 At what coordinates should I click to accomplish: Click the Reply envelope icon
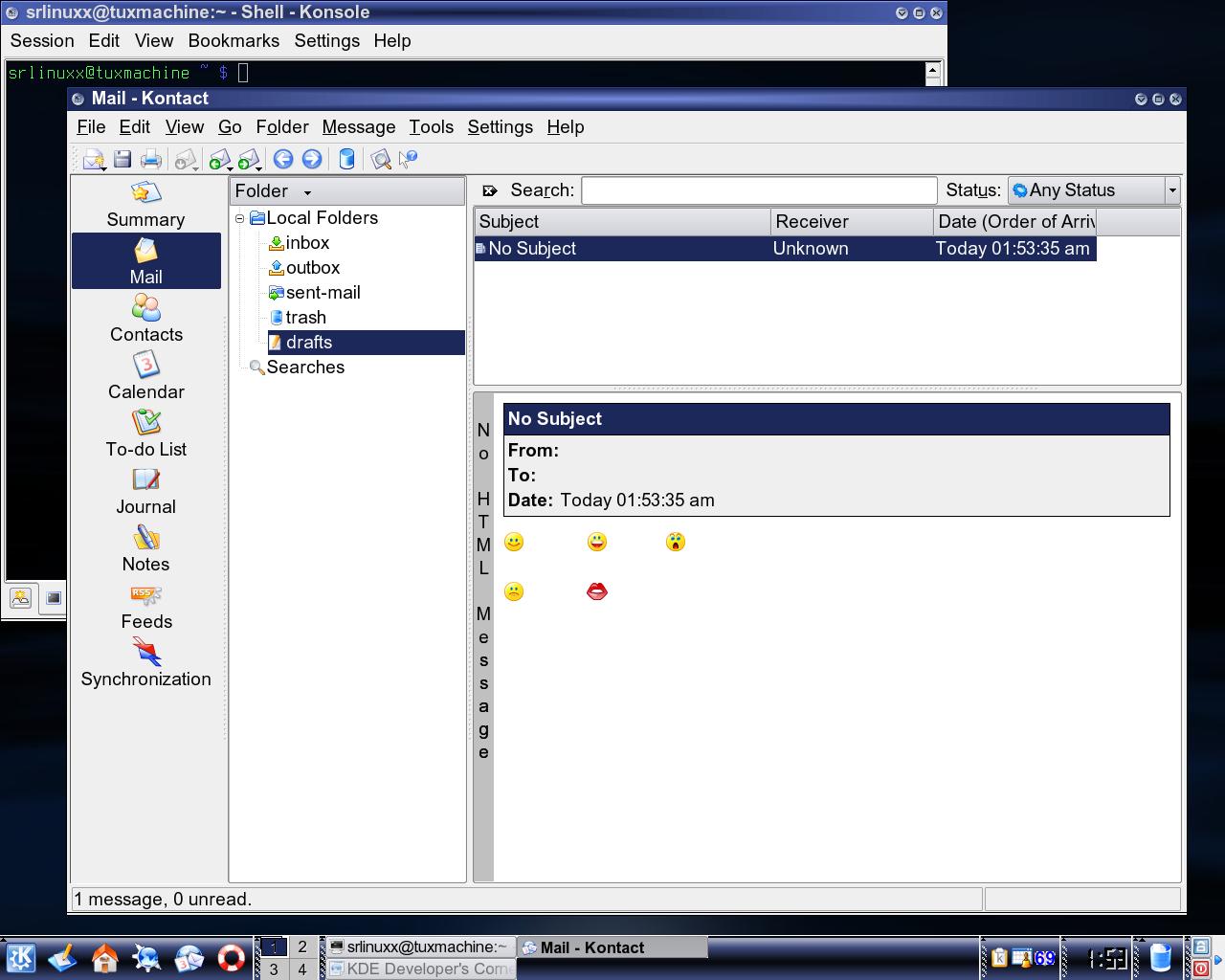coord(218,159)
